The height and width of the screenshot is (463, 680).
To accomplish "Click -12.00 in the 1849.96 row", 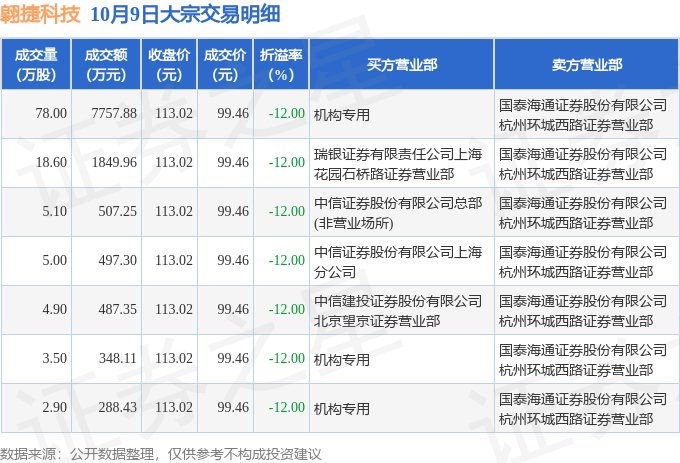I will (287, 163).
